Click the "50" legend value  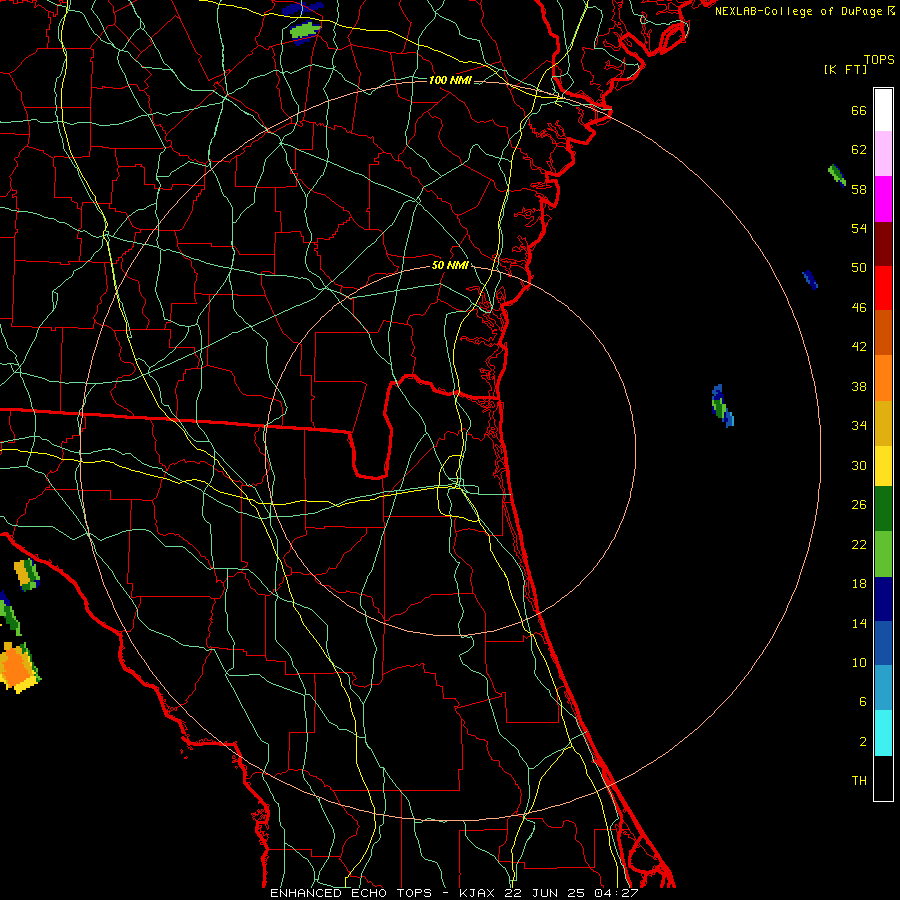click(859, 268)
